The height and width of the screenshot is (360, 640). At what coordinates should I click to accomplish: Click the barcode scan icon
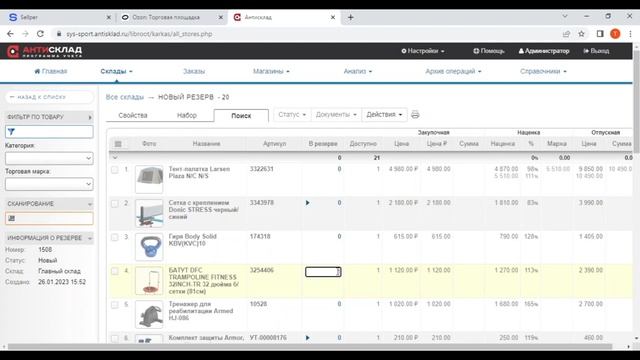(11, 218)
